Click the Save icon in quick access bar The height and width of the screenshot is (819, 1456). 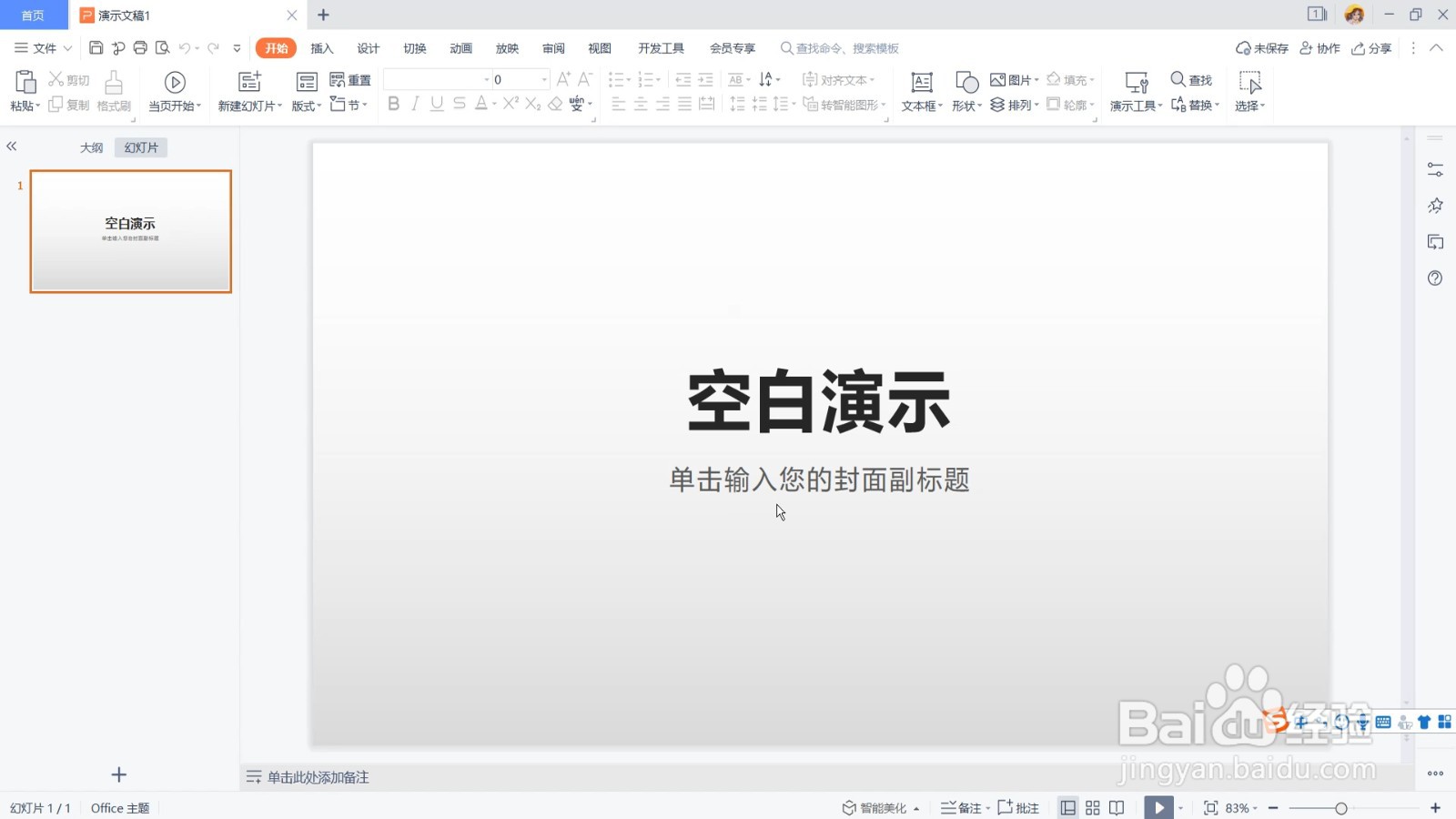96,48
